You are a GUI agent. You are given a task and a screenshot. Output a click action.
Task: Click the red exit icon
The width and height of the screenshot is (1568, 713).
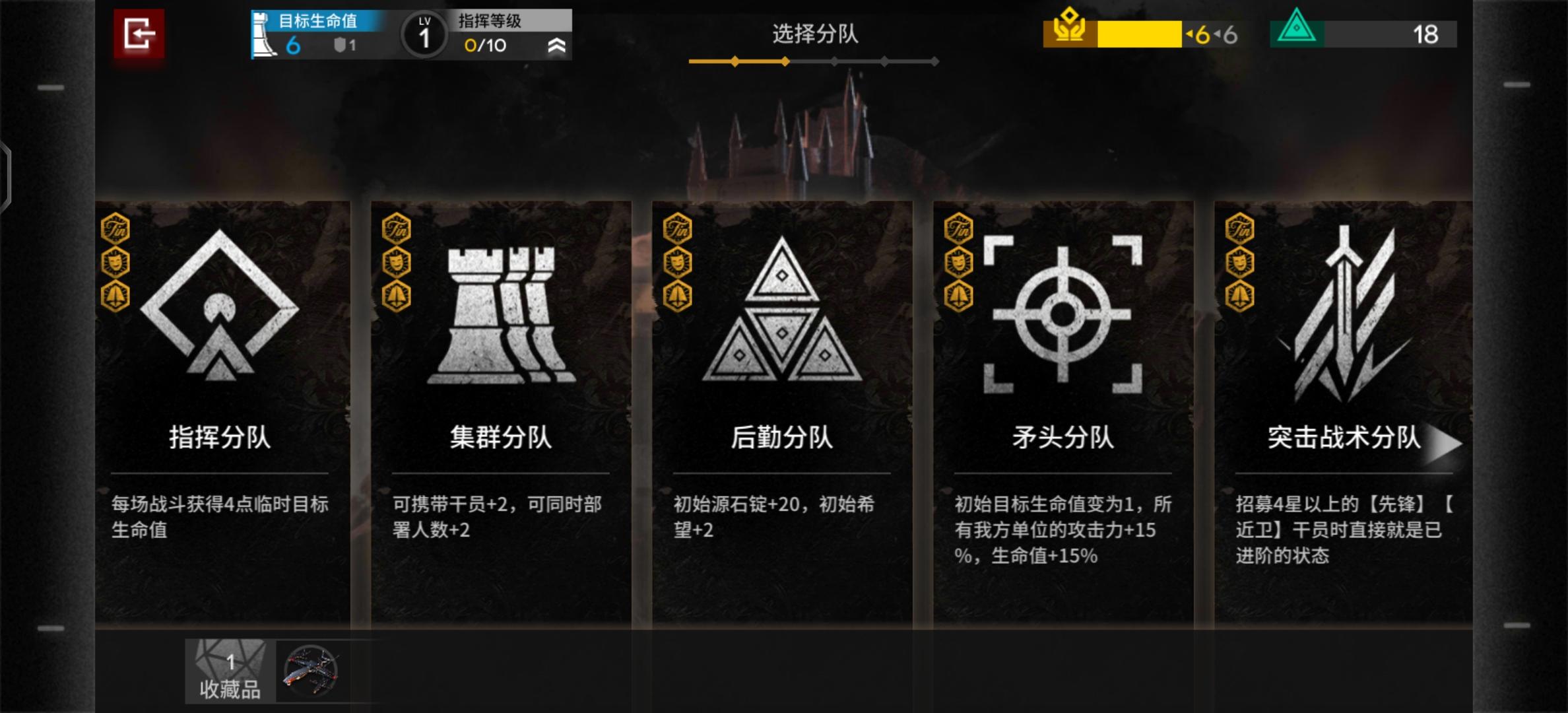139,34
